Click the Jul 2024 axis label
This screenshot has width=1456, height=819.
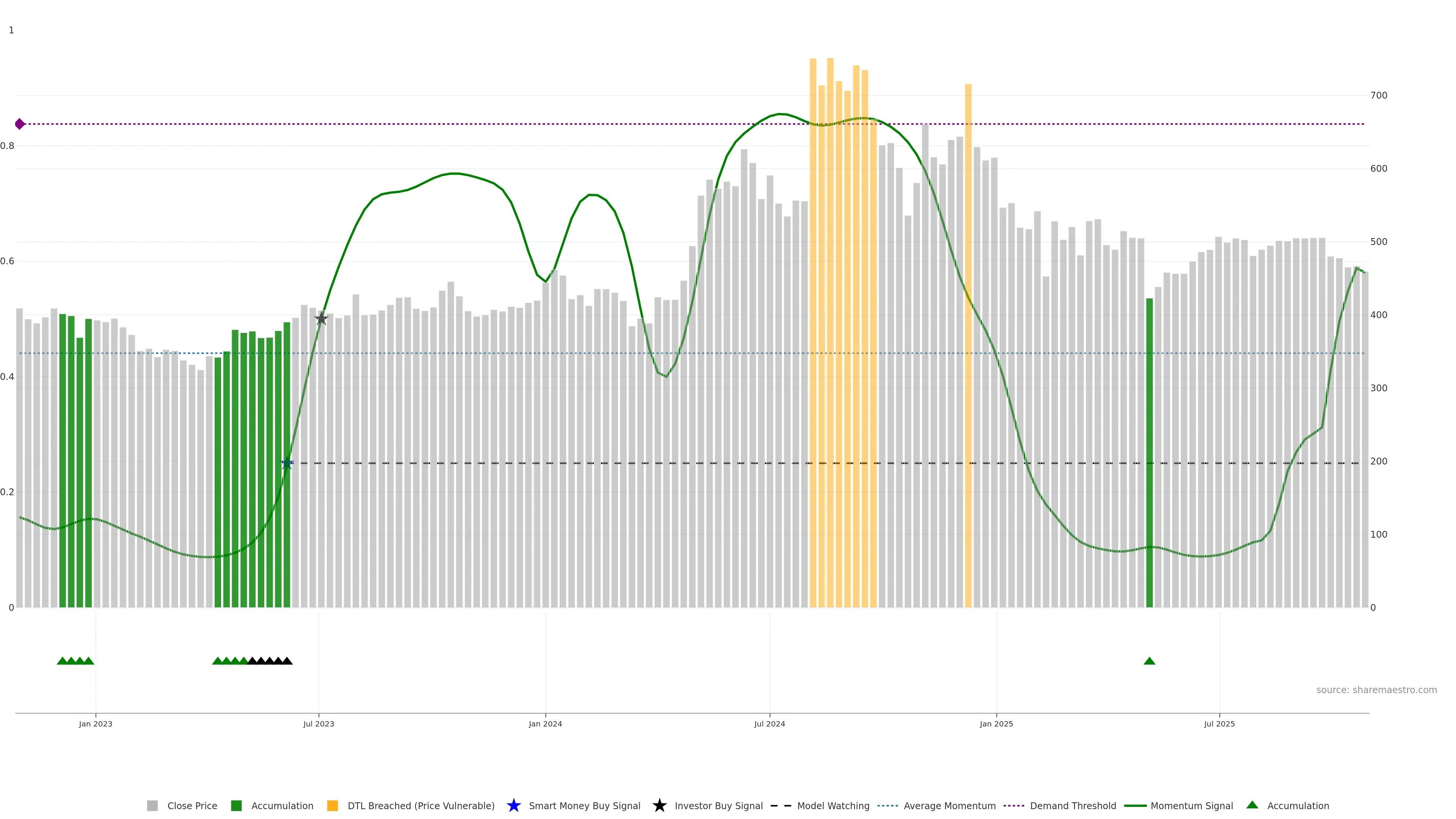point(769,724)
